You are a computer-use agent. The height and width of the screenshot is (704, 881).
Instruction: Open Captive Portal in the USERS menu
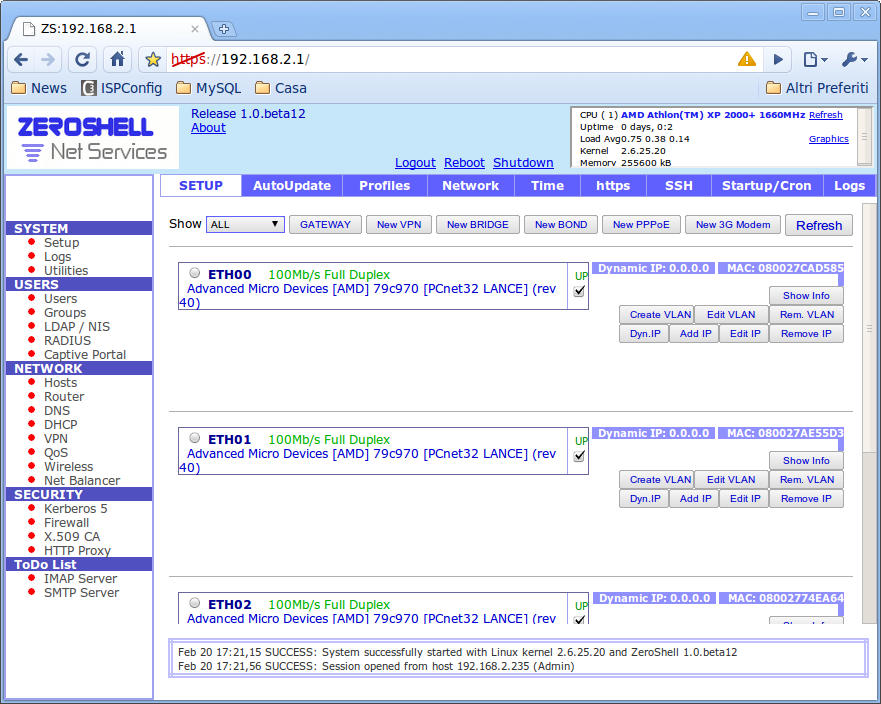pos(85,355)
